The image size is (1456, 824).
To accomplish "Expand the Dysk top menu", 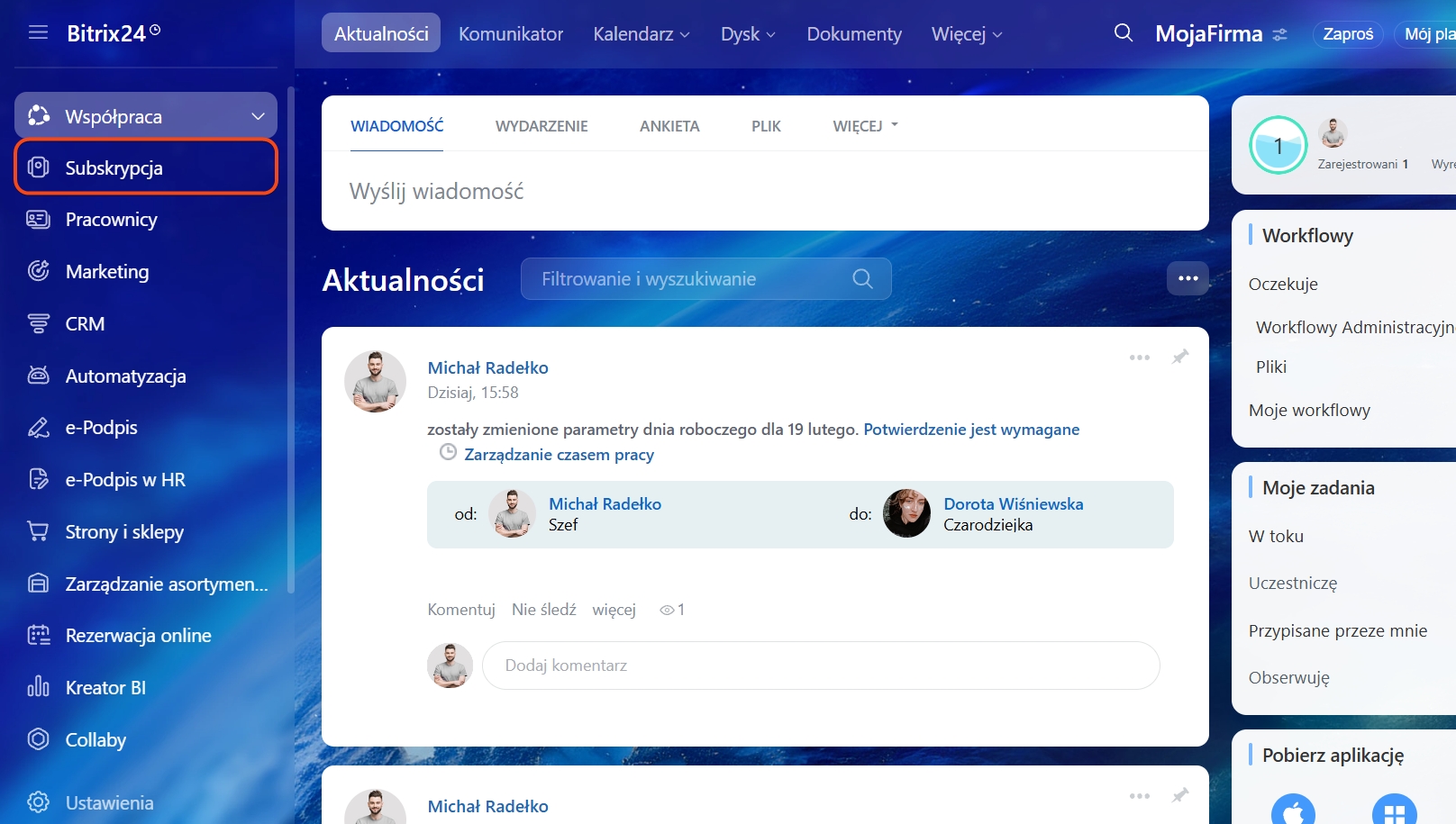I will (747, 34).
